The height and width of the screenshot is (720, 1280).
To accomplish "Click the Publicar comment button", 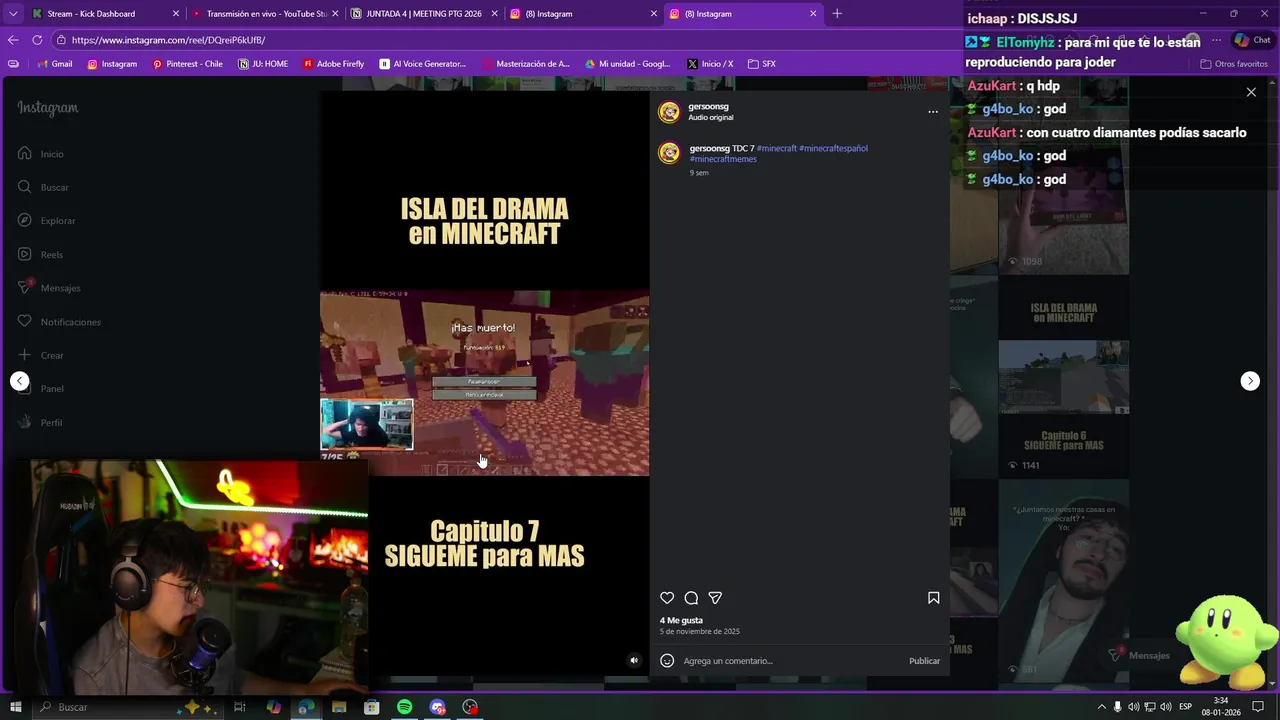I will point(924,661).
